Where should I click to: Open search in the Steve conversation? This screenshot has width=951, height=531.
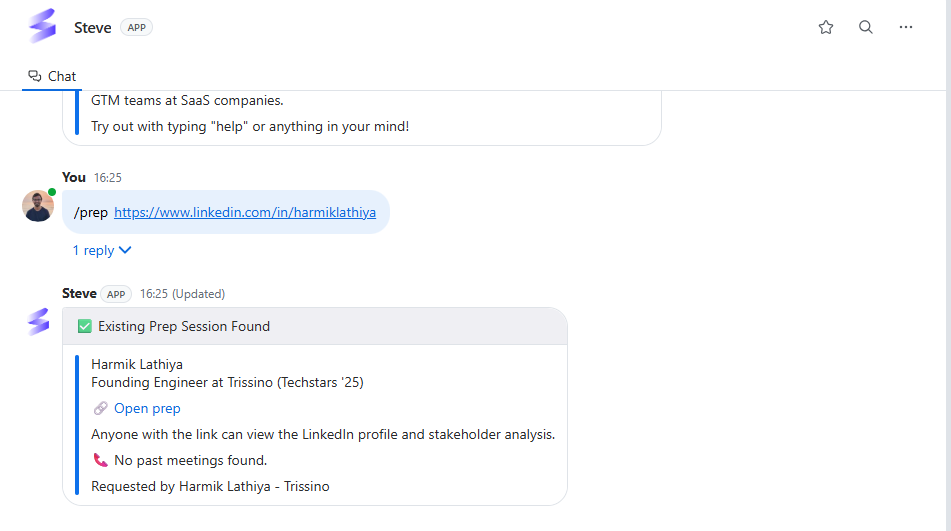(x=865, y=27)
